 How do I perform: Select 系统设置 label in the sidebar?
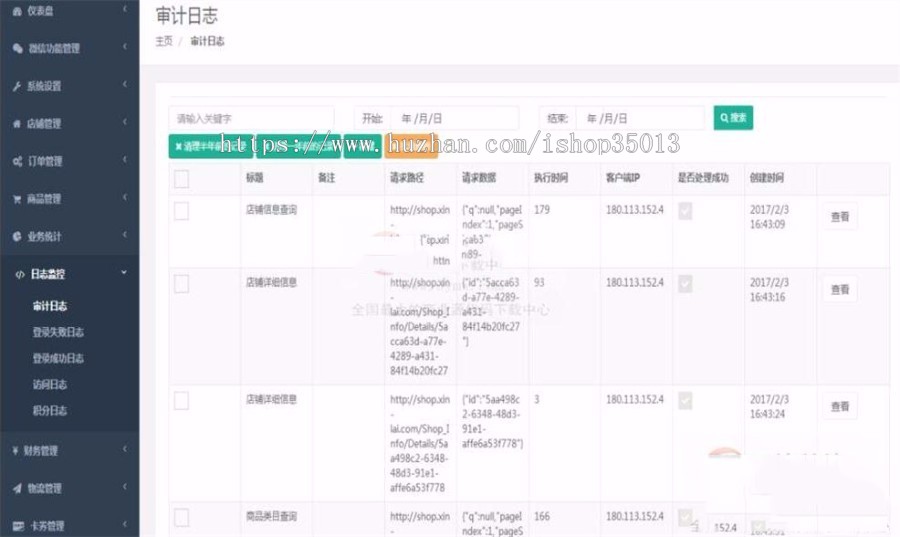point(44,87)
